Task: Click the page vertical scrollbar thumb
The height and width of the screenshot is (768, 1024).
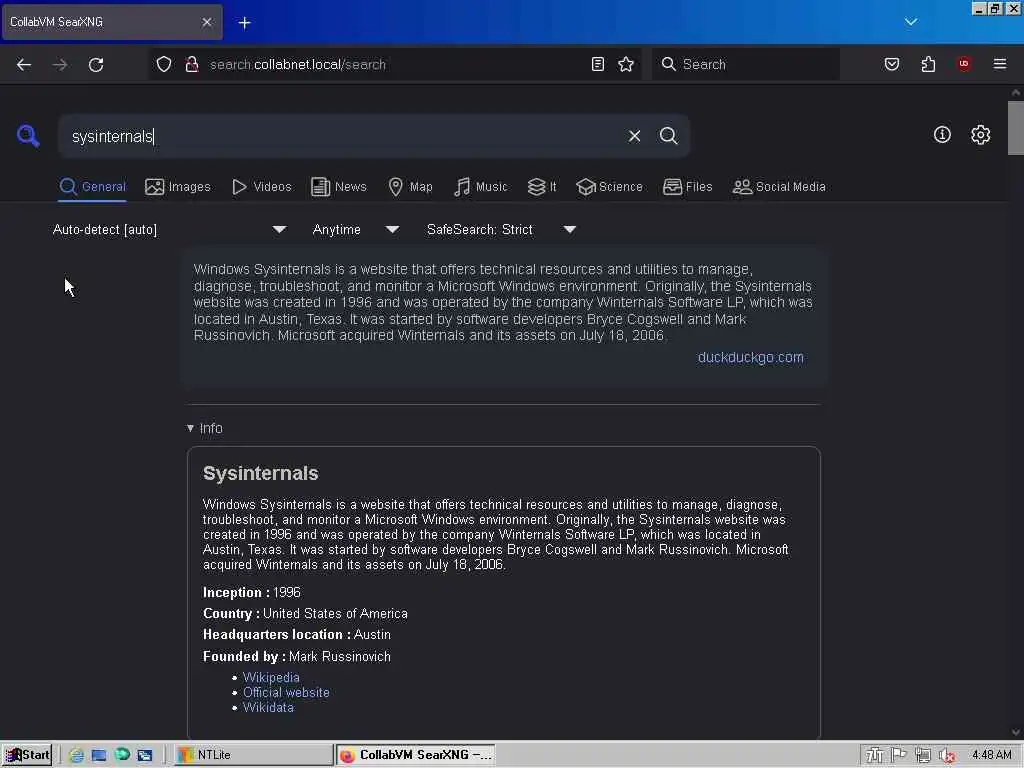Action: (1016, 127)
